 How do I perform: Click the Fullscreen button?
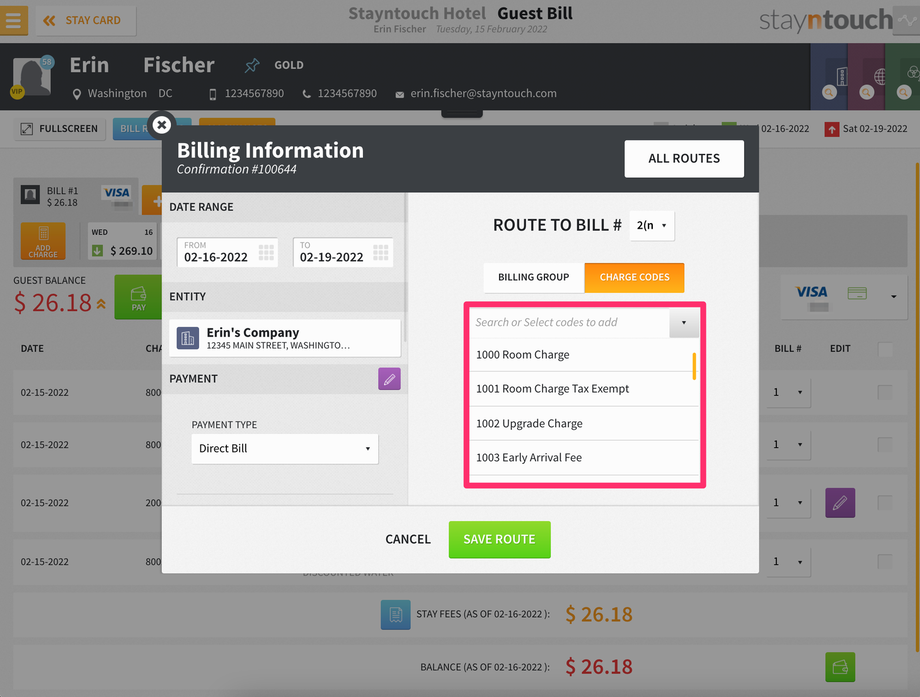(60, 128)
